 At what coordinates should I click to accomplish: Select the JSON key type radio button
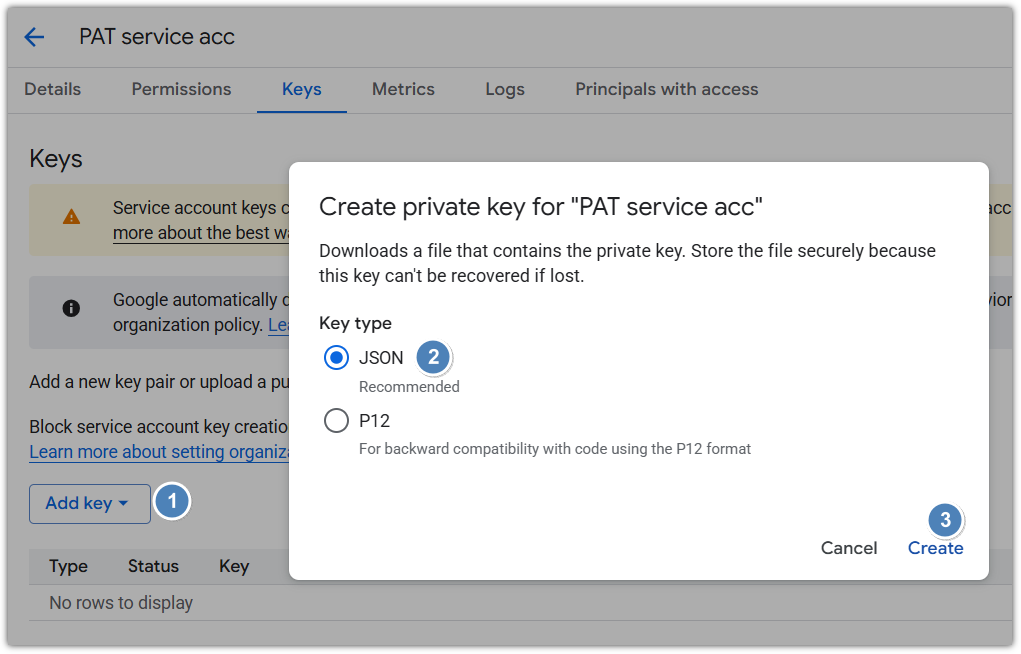[x=337, y=358]
